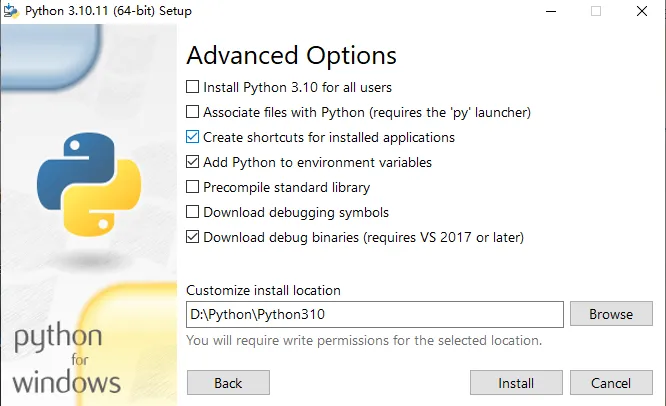The width and height of the screenshot is (666, 406).
Task: Click the 'python for windows' wordmark
Action: coord(67,358)
